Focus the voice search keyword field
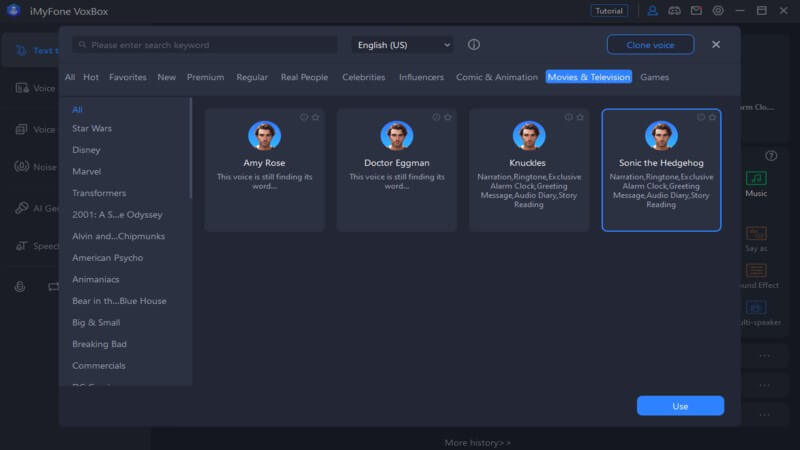This screenshot has width=800, height=450. [205, 45]
